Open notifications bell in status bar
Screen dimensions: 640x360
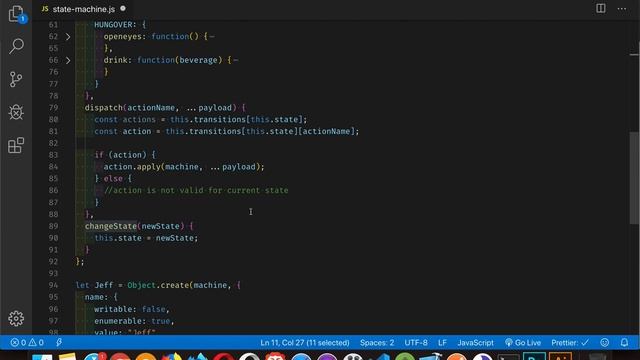[x=624, y=342]
